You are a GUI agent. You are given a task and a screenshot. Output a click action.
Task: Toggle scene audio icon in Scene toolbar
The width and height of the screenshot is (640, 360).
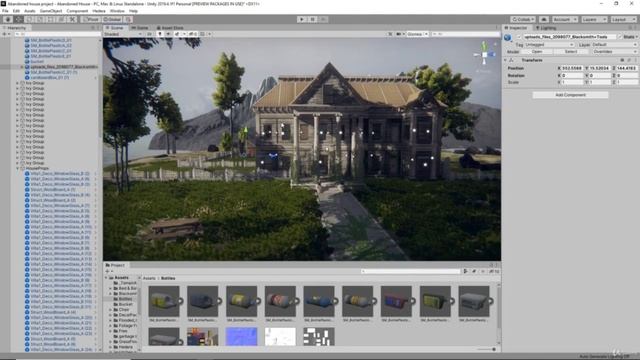click(x=168, y=34)
